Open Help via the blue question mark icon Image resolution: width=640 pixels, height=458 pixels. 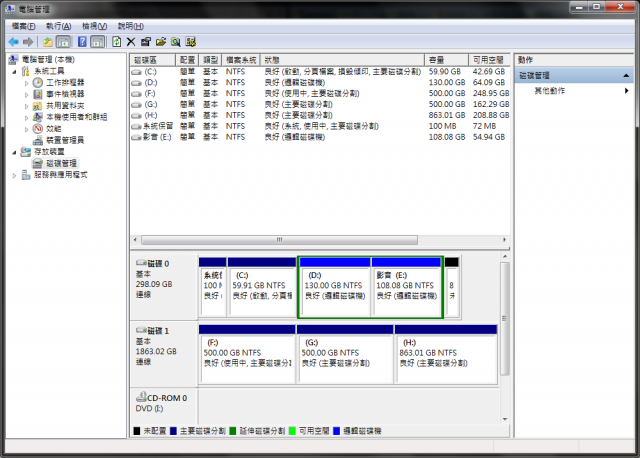point(82,42)
